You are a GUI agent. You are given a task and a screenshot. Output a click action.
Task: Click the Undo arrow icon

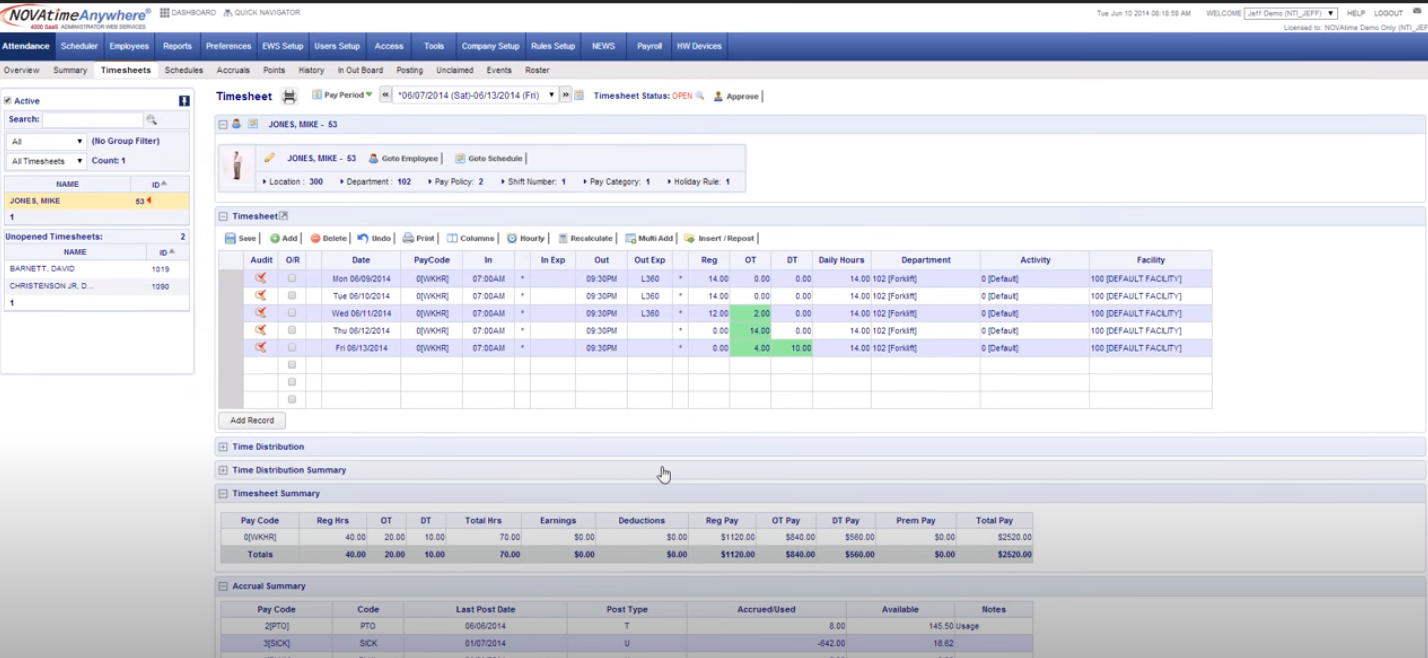click(363, 238)
